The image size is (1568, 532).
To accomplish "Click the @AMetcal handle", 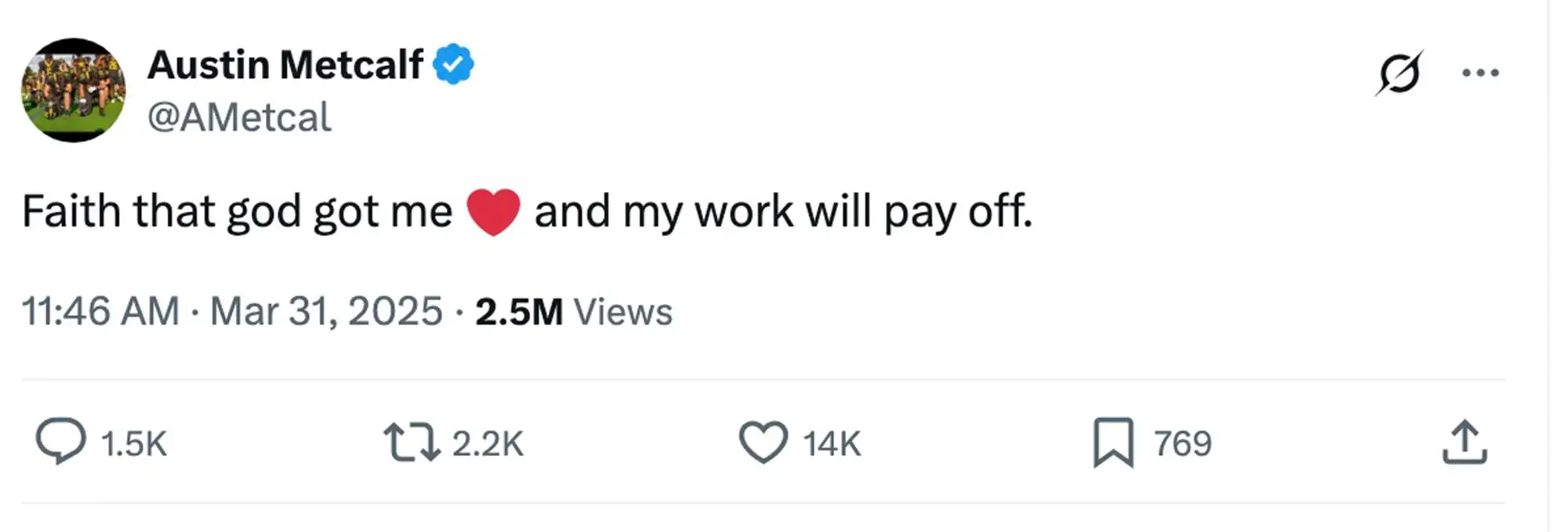I will (x=239, y=117).
